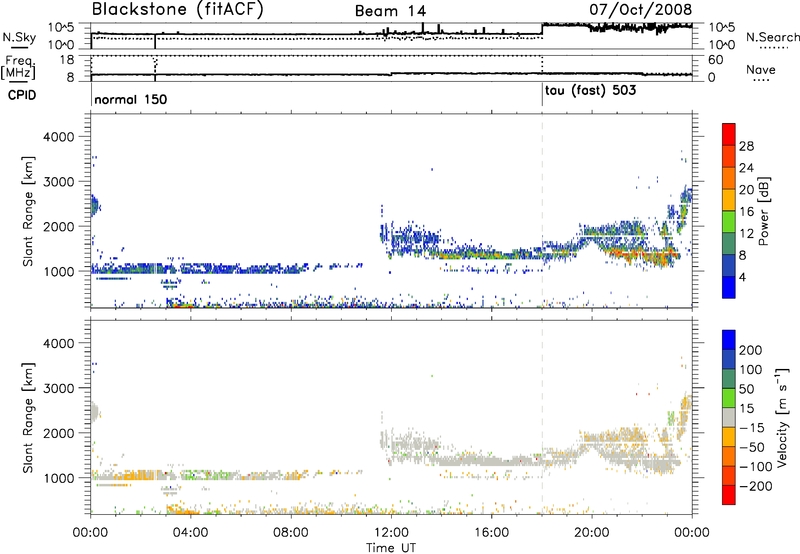Click the blue bottom segment of Power colorbar

pyautogui.click(x=729, y=287)
